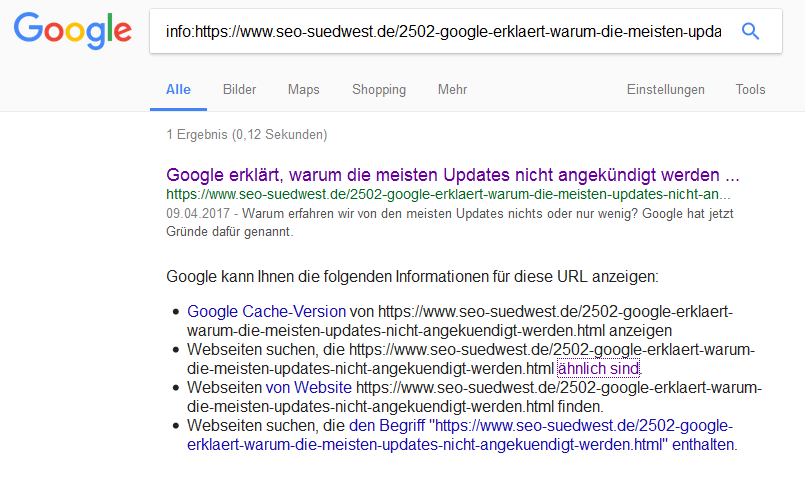Click the Google logo
The height and width of the screenshot is (478, 805).
tap(72, 31)
